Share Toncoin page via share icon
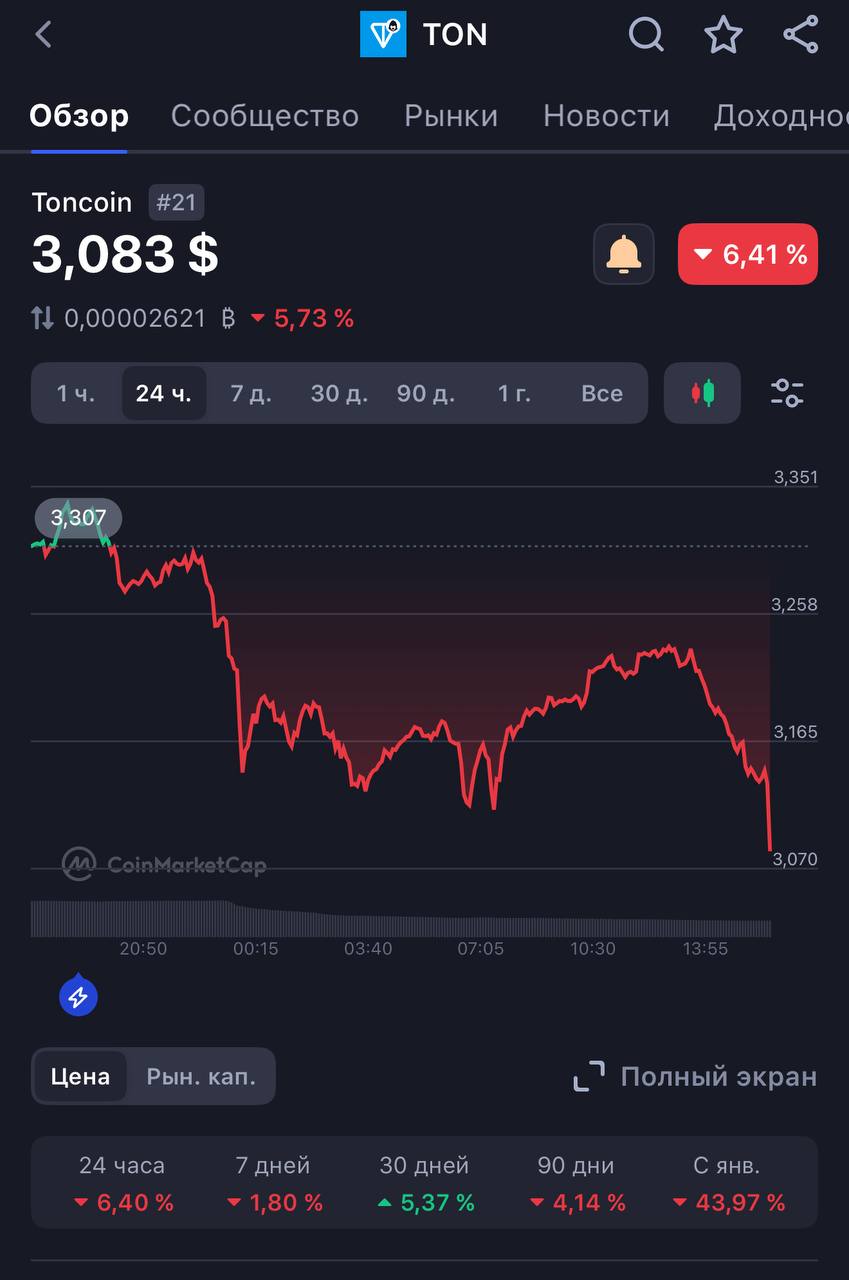The height and width of the screenshot is (1280, 849). pyautogui.click(x=801, y=35)
